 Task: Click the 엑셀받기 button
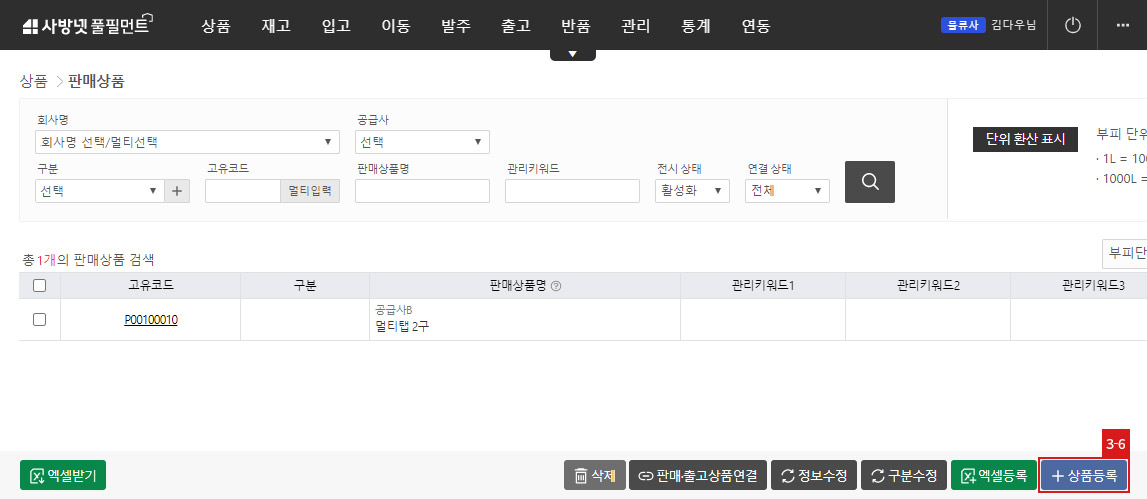[63, 476]
